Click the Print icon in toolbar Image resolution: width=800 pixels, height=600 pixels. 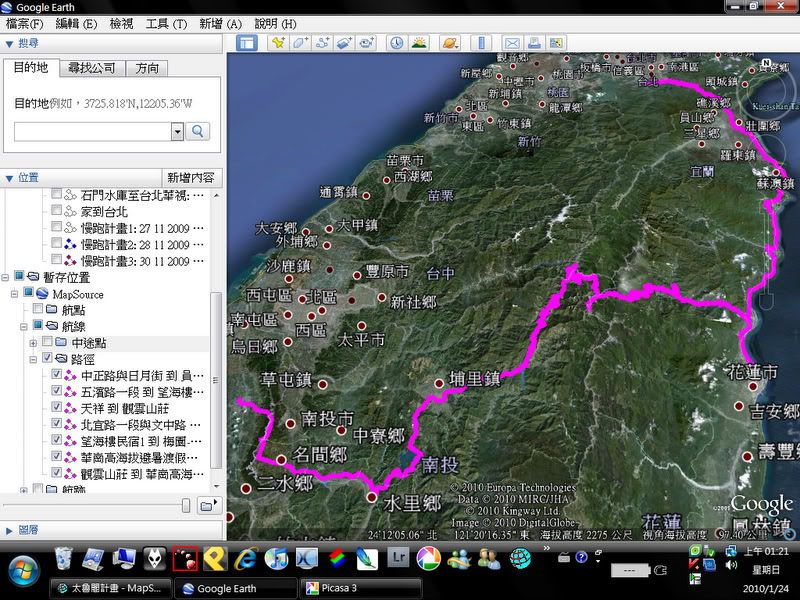click(535, 43)
